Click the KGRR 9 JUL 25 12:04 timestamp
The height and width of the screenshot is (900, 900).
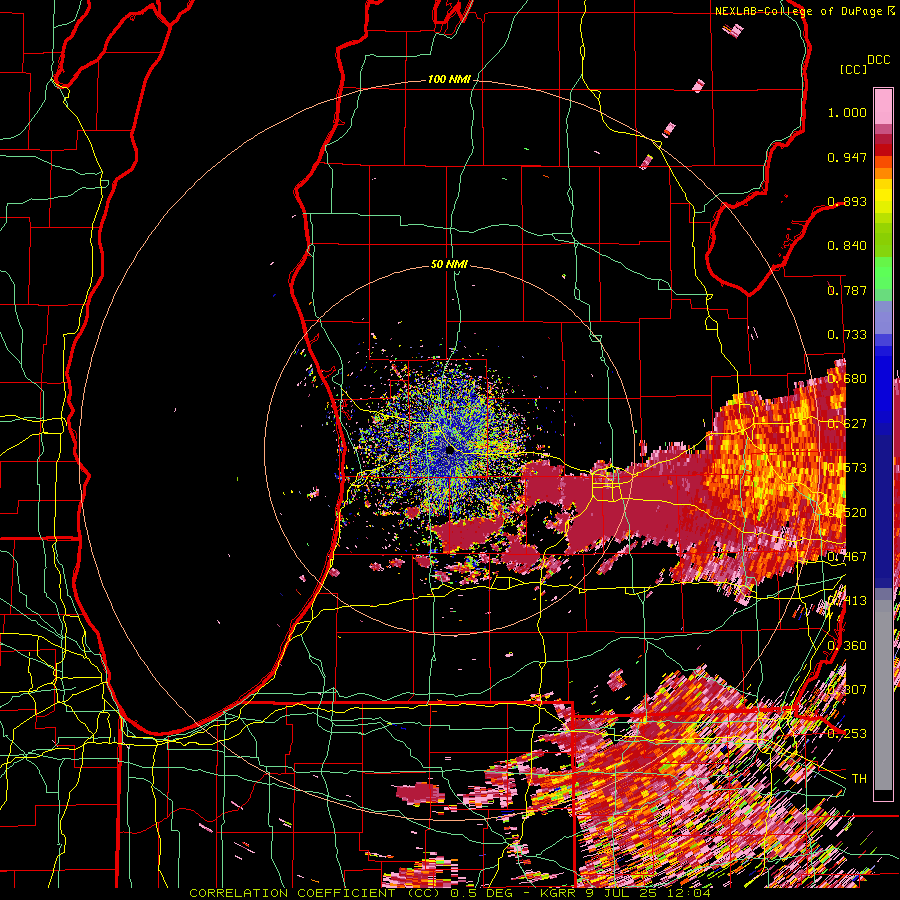[626, 893]
